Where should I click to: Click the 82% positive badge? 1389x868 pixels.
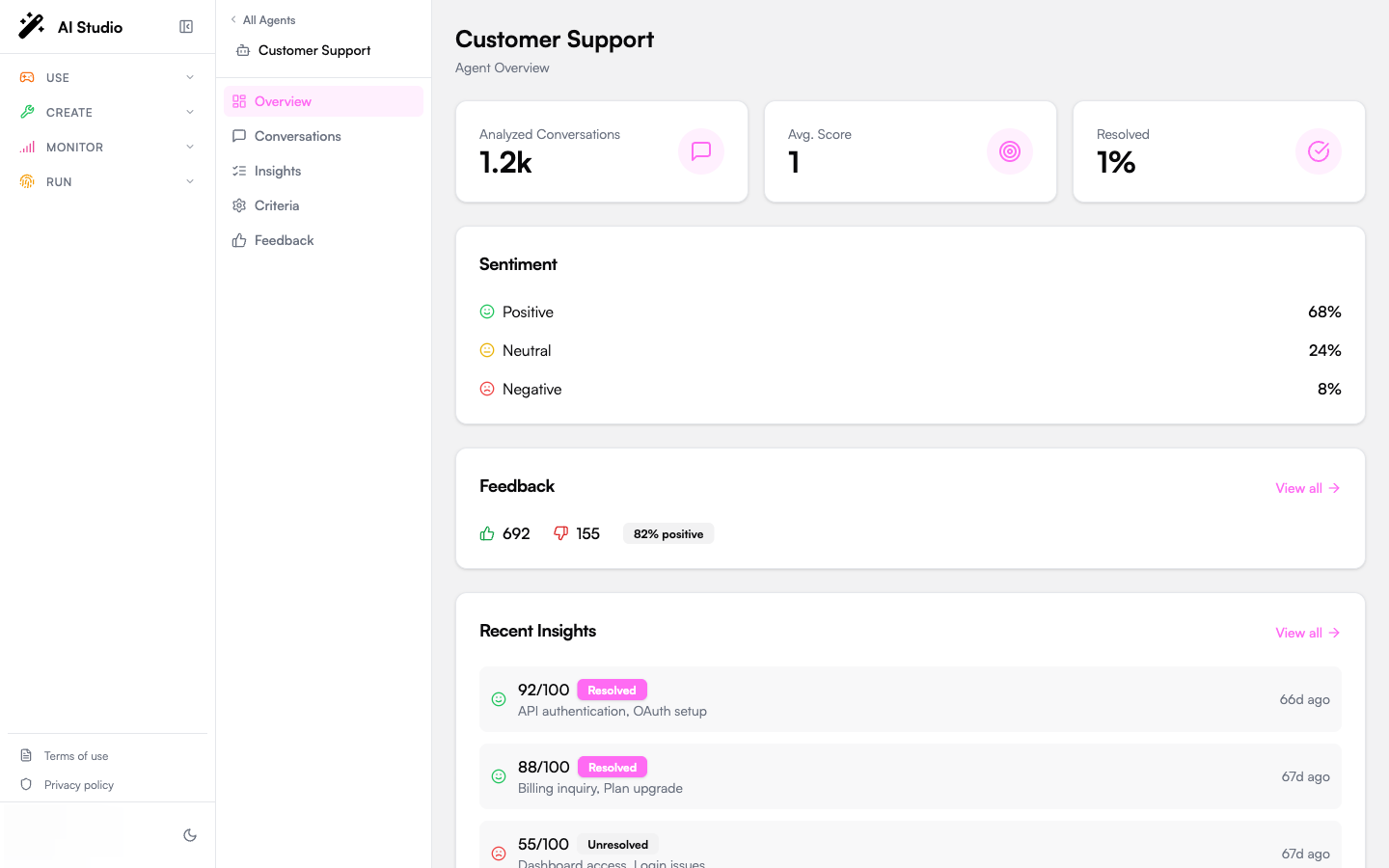tap(668, 533)
